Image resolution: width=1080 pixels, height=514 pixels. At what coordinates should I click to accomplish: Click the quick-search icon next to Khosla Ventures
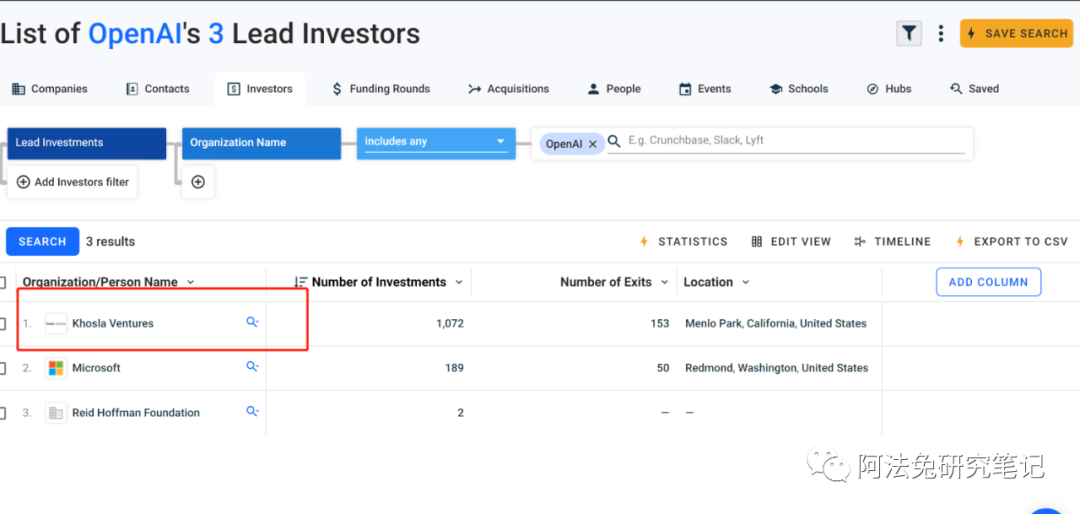point(252,322)
